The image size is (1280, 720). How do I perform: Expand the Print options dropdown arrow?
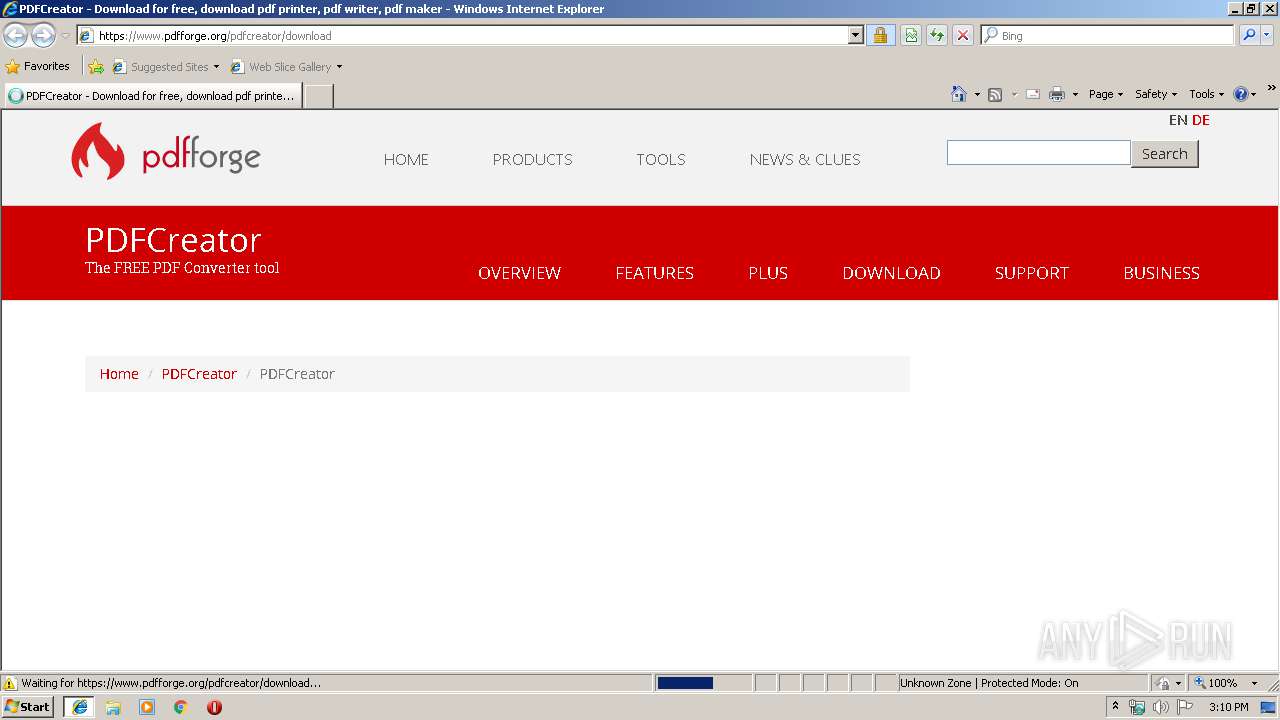point(1075,94)
